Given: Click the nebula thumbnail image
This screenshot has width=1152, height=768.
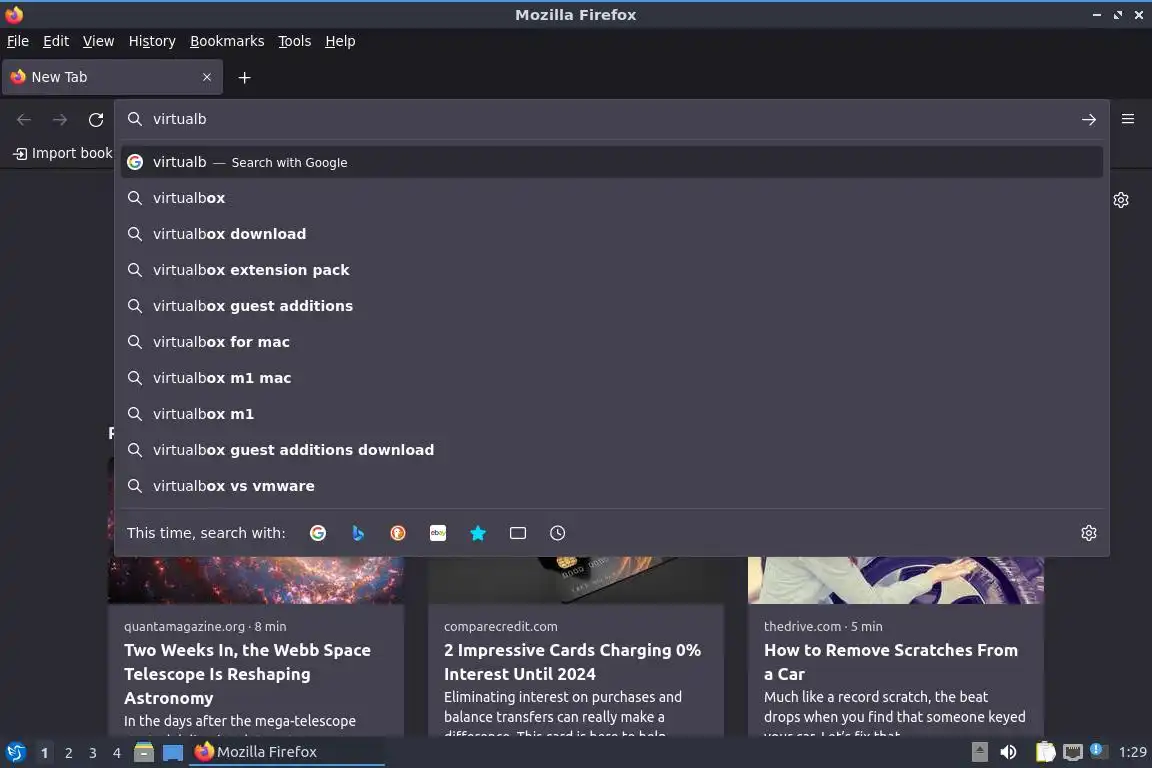Looking at the screenshot, I should 256,580.
